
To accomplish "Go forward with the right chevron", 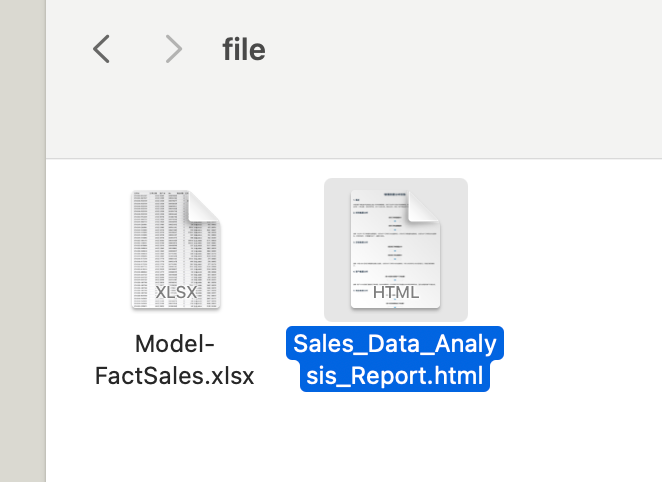I will click(x=174, y=49).
